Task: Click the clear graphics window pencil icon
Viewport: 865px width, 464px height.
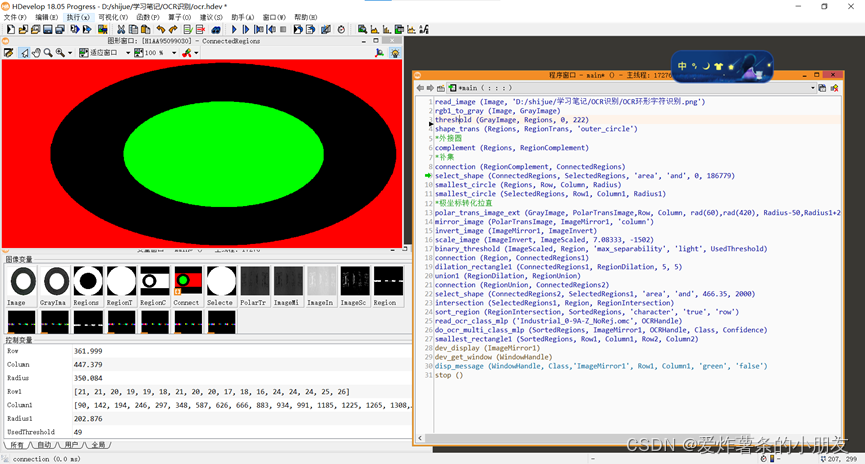Action: pyautogui.click(x=8, y=52)
